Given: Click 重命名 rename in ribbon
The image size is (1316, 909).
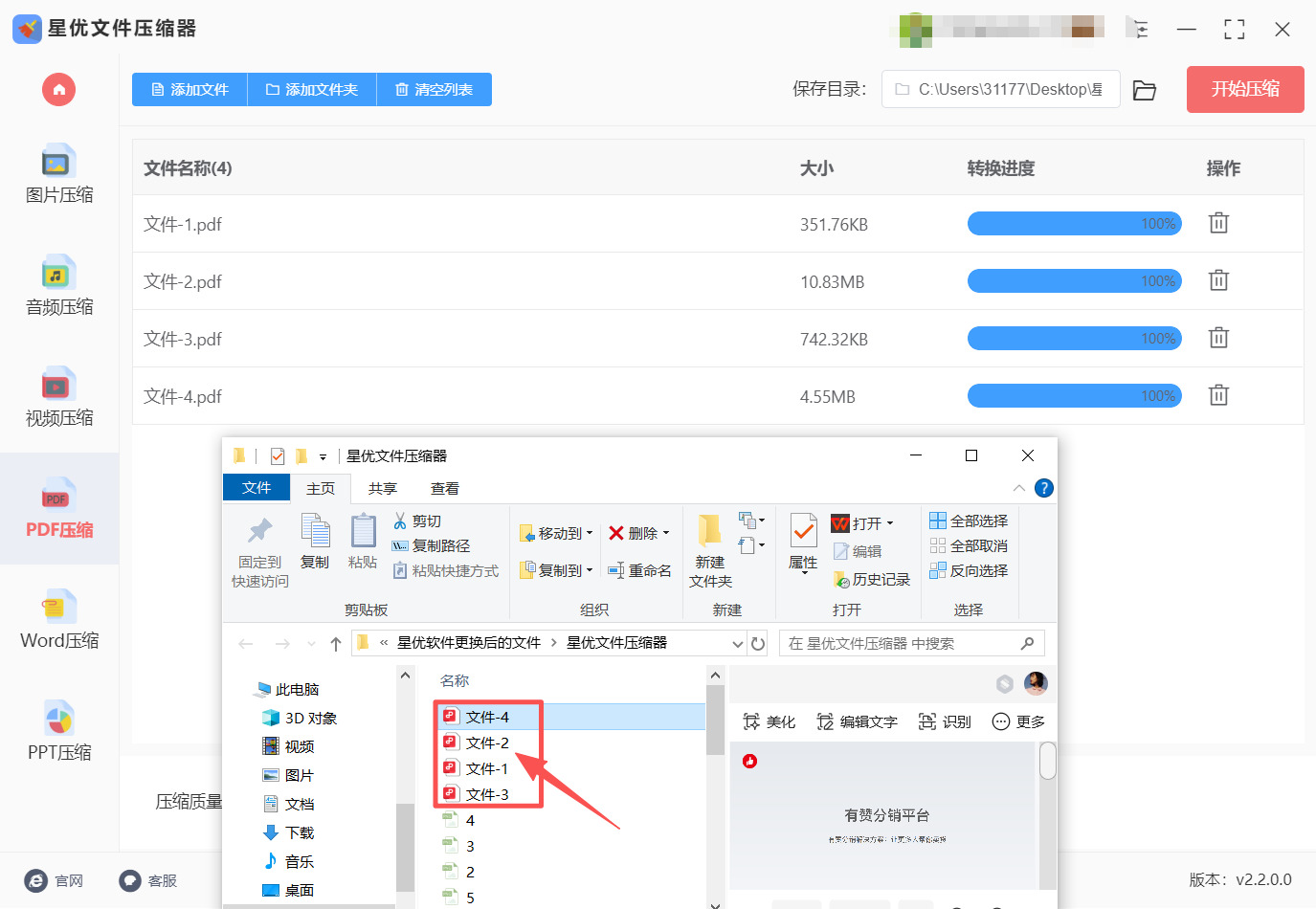Looking at the screenshot, I should pos(639,570).
